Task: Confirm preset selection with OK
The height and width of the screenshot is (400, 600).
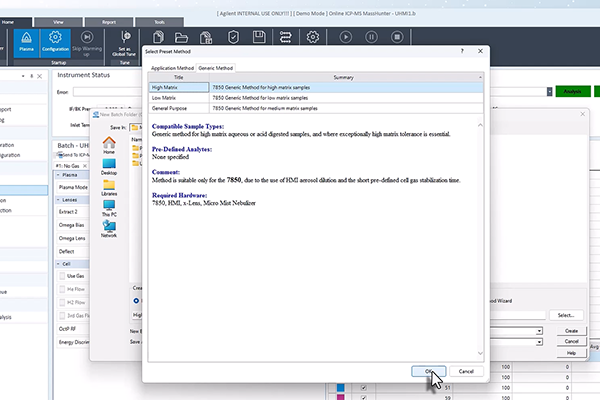Action: [429, 371]
